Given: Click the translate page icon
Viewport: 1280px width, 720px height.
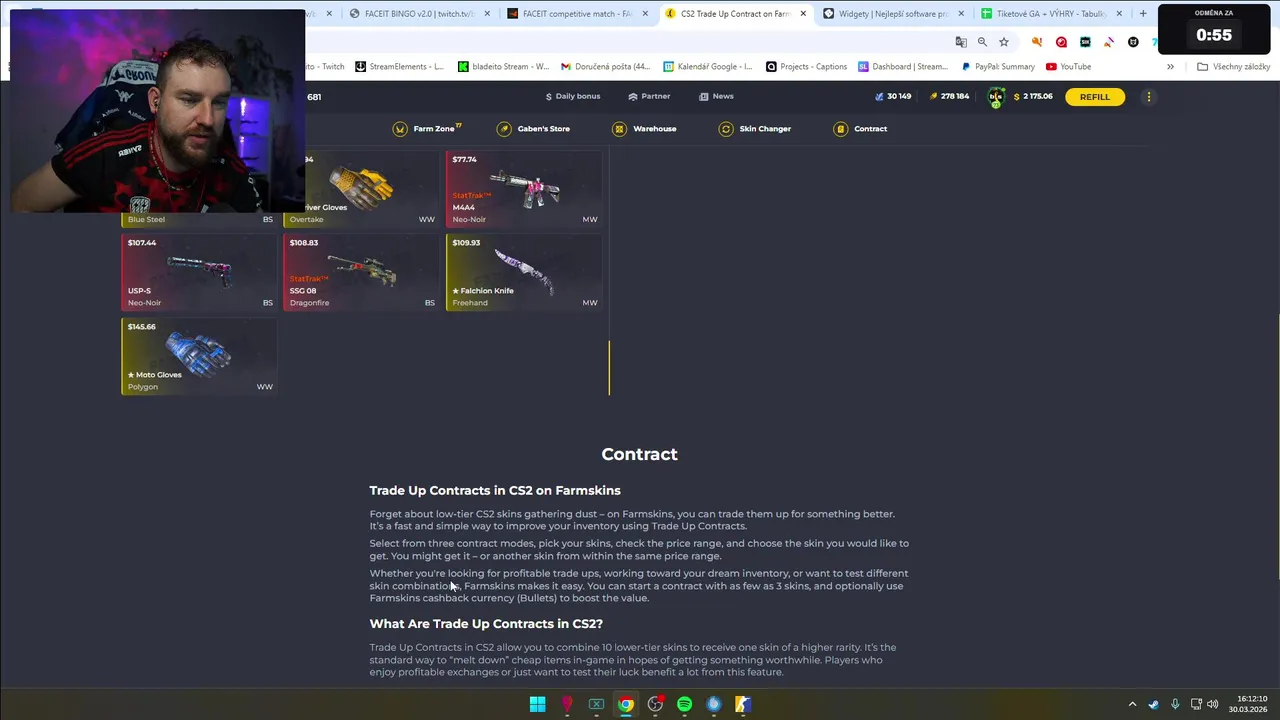Looking at the screenshot, I should (x=961, y=42).
